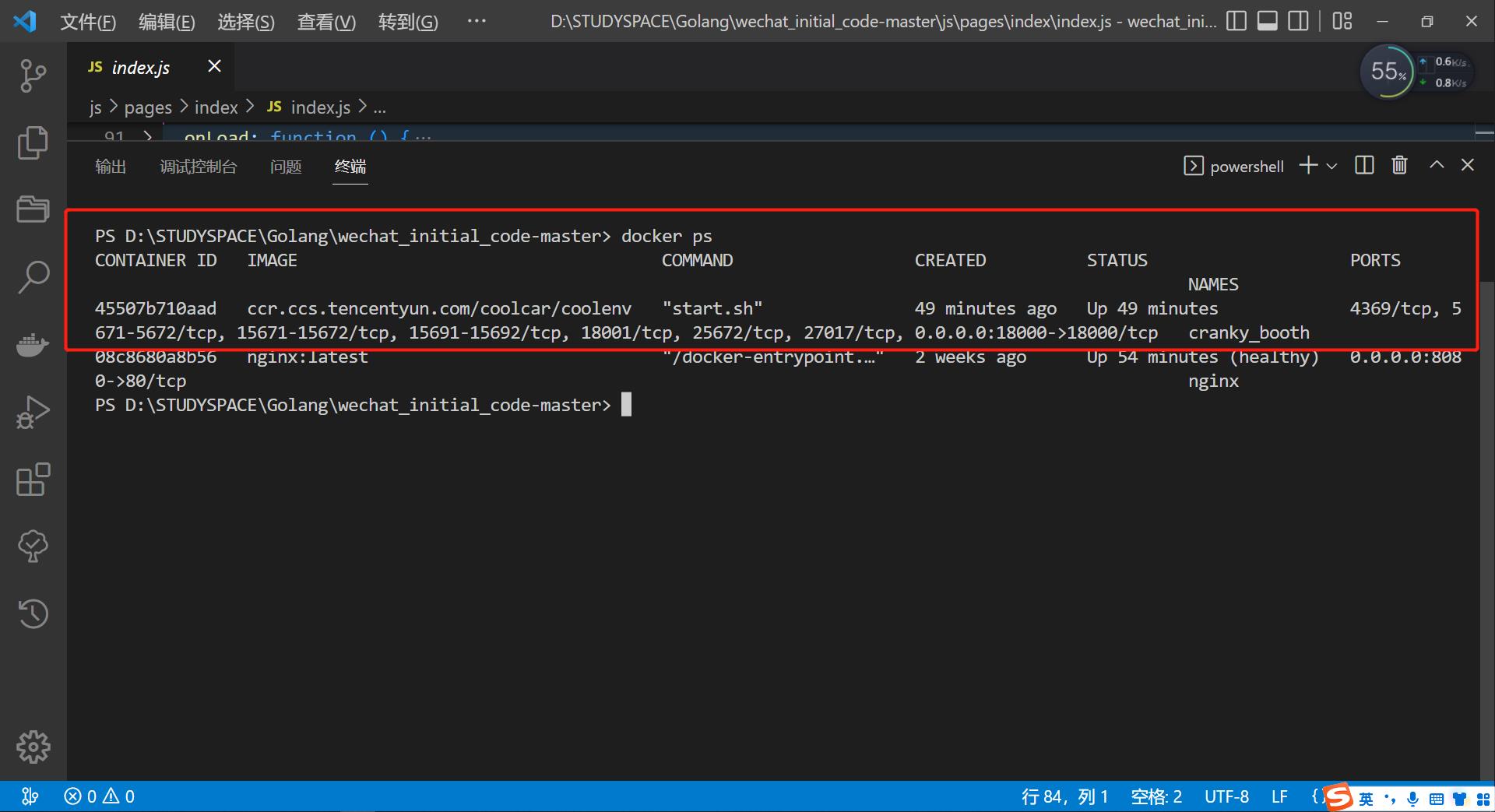1495x812 pixels.
Task: Open the Sogou soft keyboard icon
Action: pos(1437,799)
